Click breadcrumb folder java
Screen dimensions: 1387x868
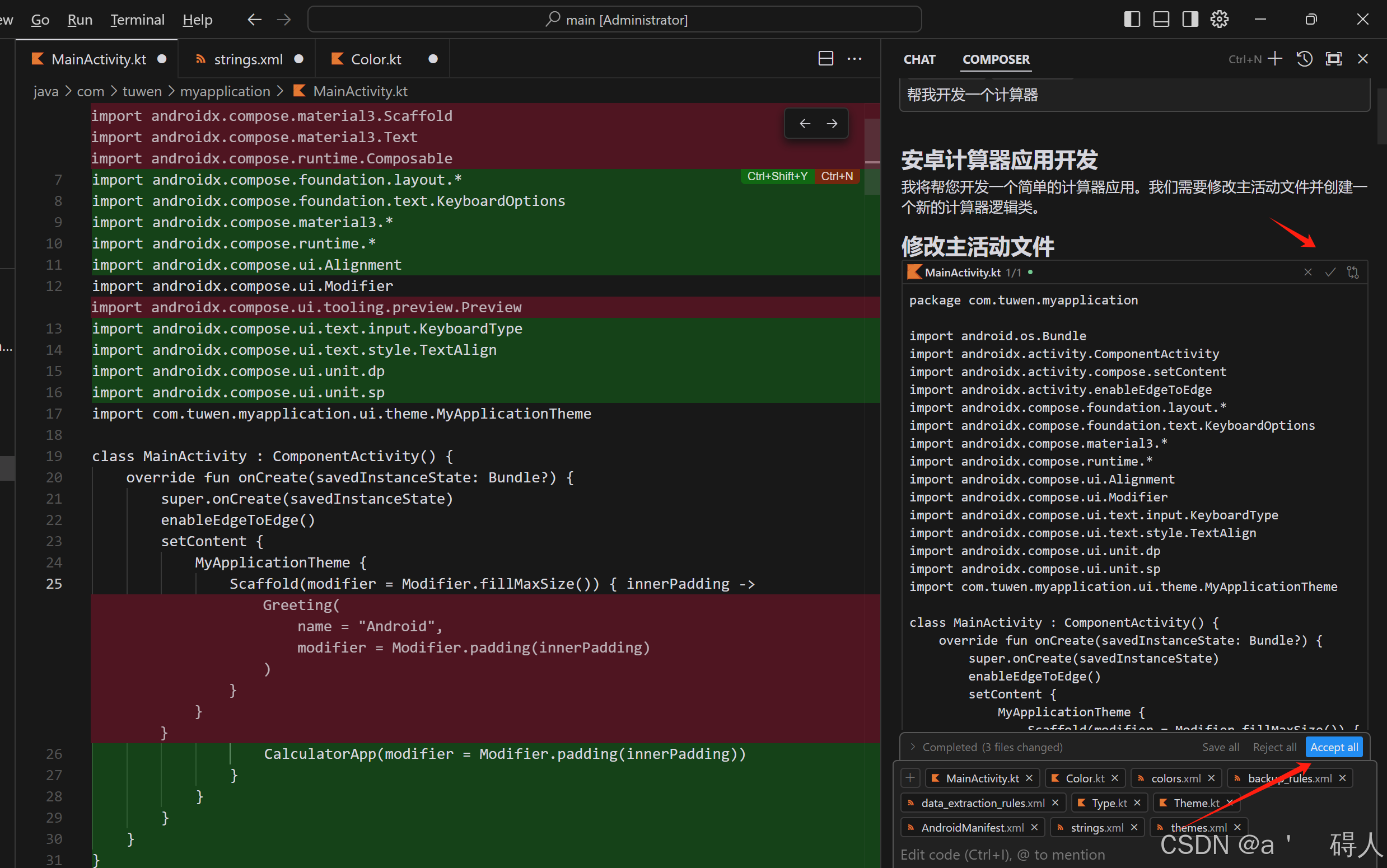pyautogui.click(x=46, y=91)
